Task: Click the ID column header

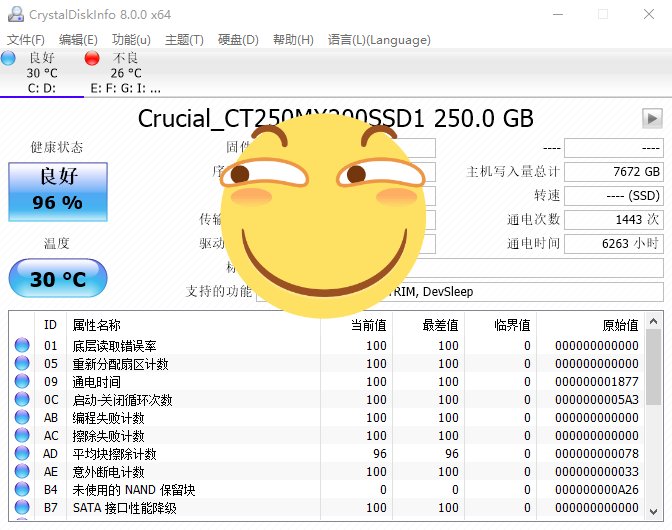Action: click(x=50, y=325)
